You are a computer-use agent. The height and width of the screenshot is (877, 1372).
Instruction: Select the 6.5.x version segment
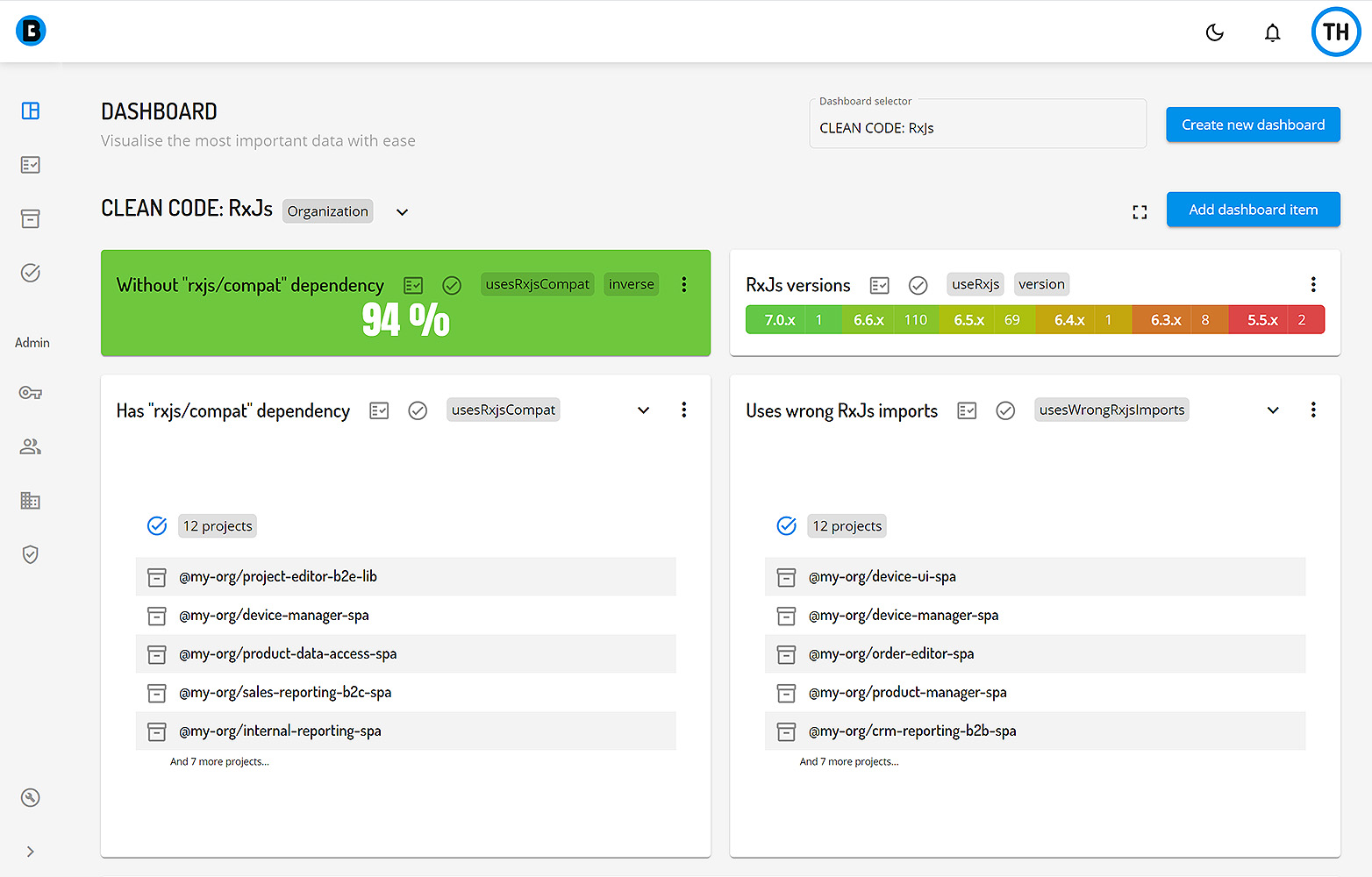pyautogui.click(x=986, y=320)
